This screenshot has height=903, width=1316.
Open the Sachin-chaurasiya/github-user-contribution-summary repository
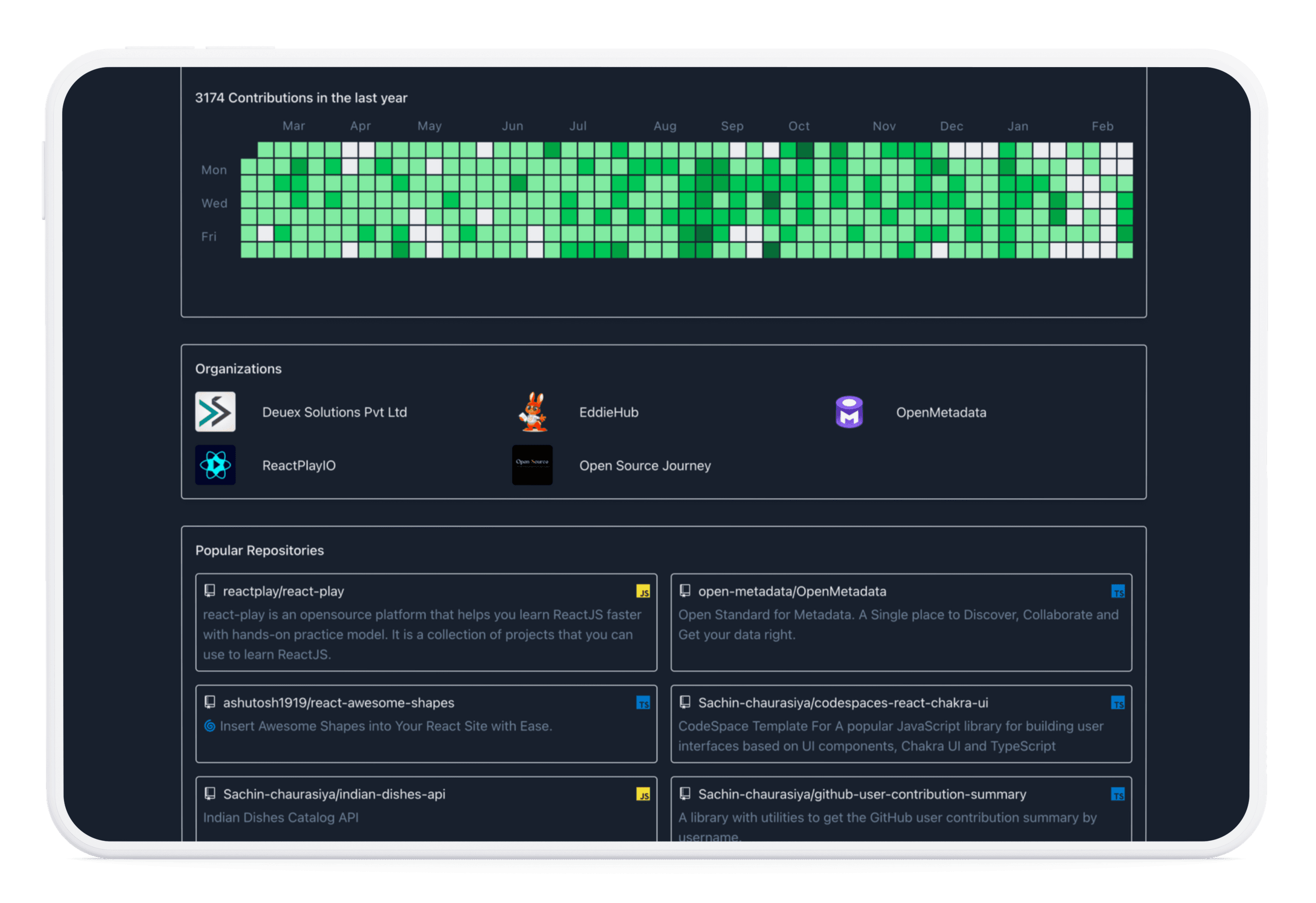[862, 794]
